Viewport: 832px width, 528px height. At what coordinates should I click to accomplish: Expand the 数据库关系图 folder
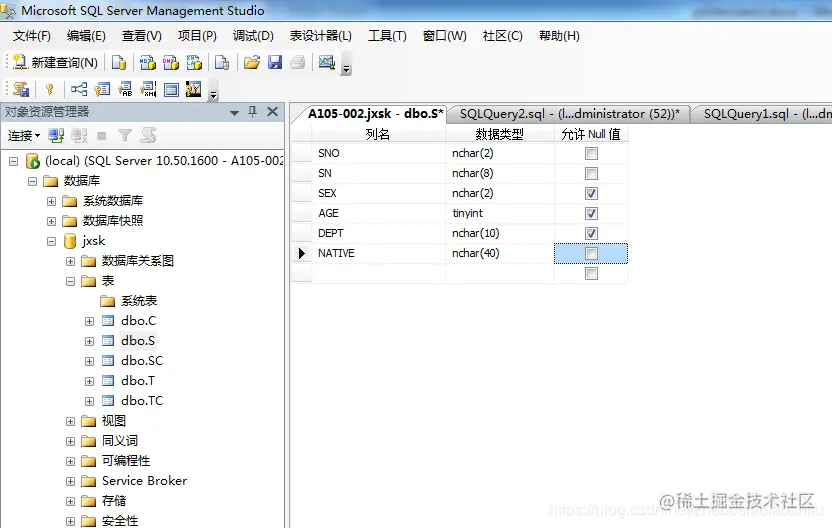pos(71,261)
